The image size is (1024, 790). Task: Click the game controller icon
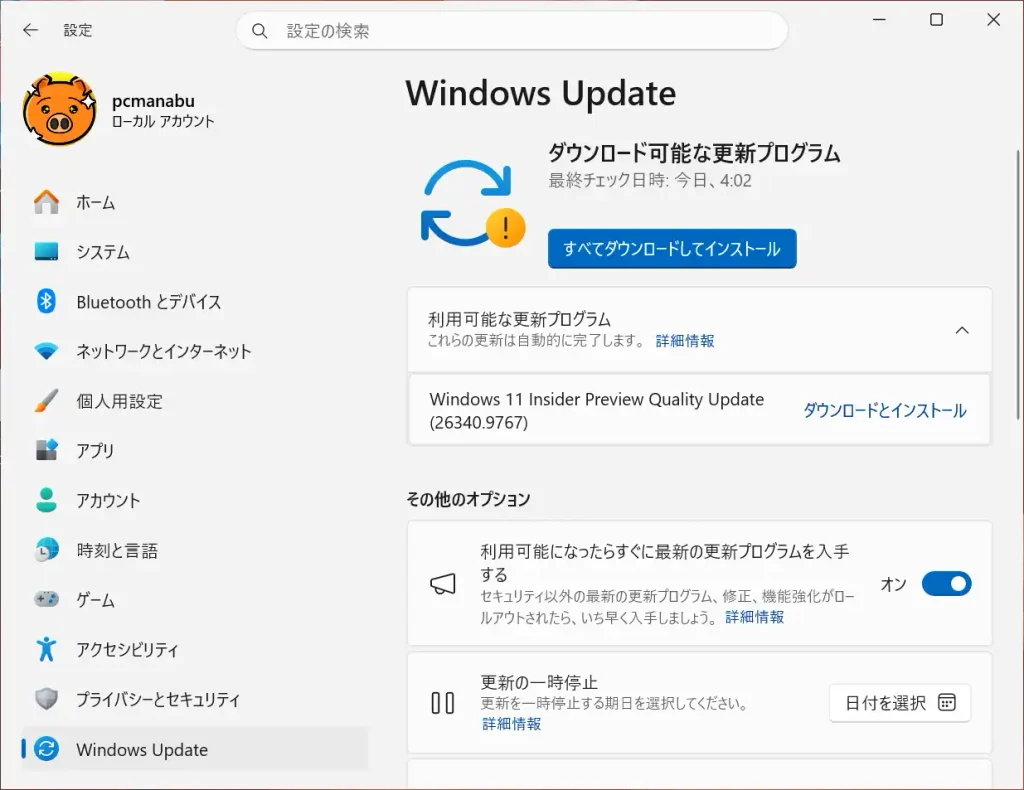click(46, 599)
